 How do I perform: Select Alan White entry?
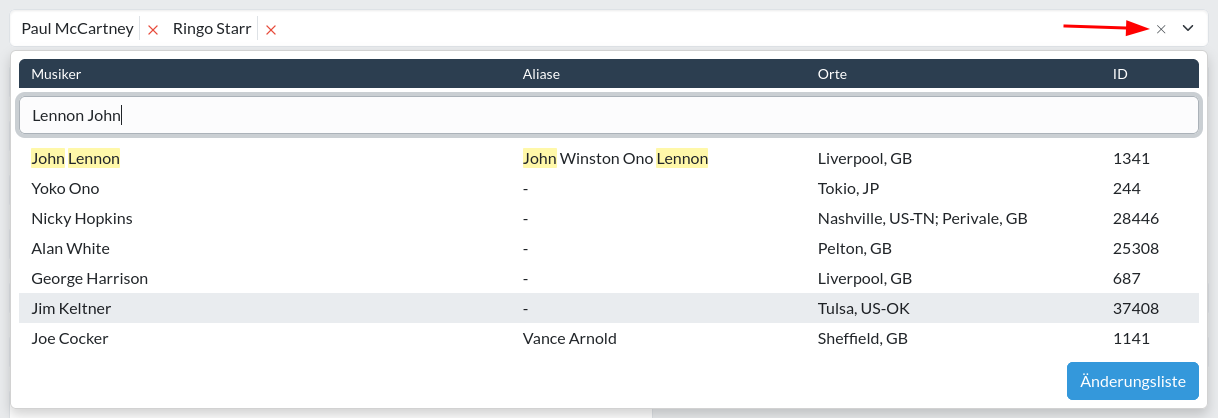[x=609, y=248]
